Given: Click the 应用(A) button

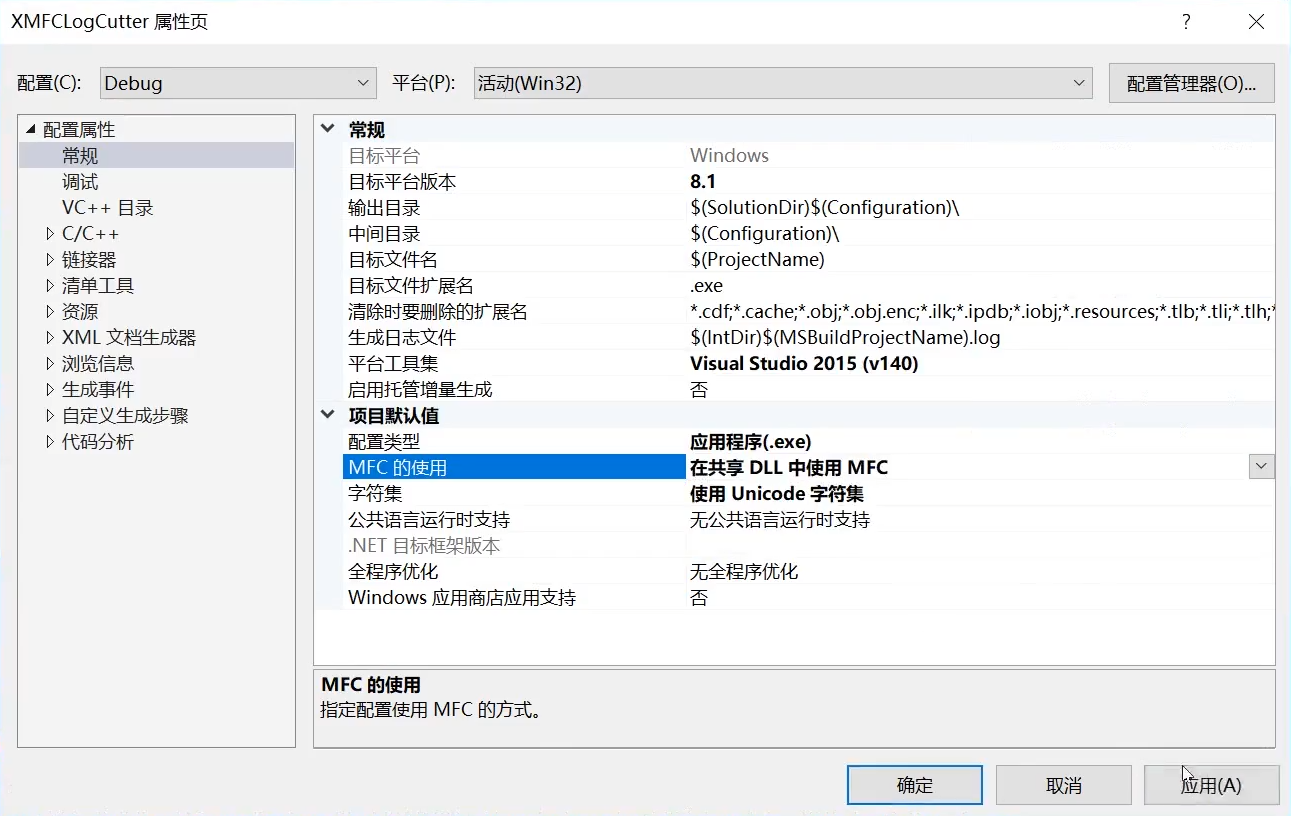Looking at the screenshot, I should [x=1211, y=785].
